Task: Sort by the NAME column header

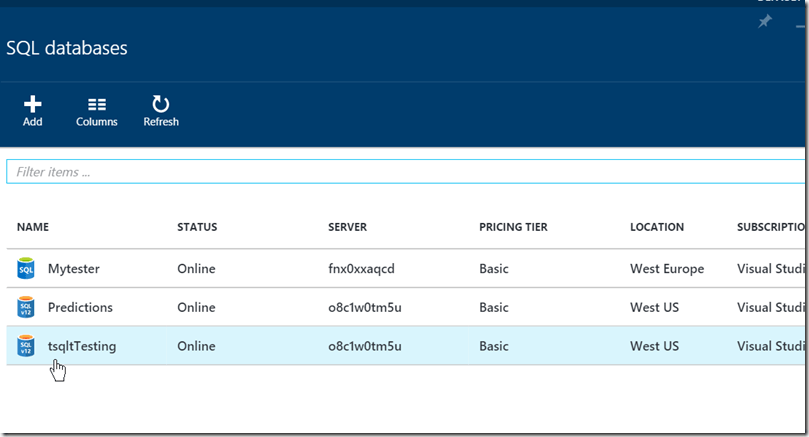Action: (x=33, y=227)
